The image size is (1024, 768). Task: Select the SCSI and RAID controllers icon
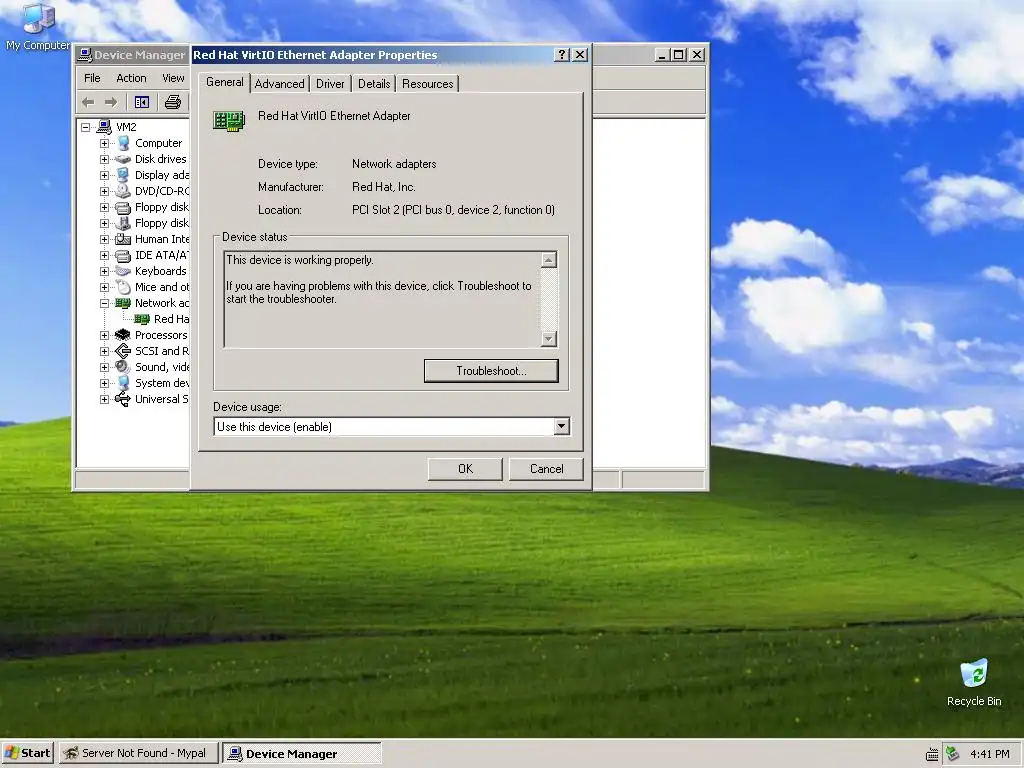[x=123, y=351]
